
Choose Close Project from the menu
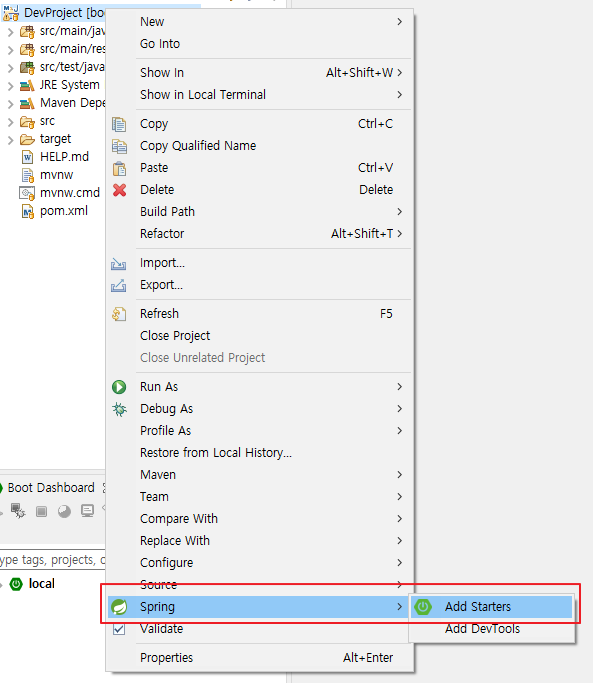pos(260,336)
